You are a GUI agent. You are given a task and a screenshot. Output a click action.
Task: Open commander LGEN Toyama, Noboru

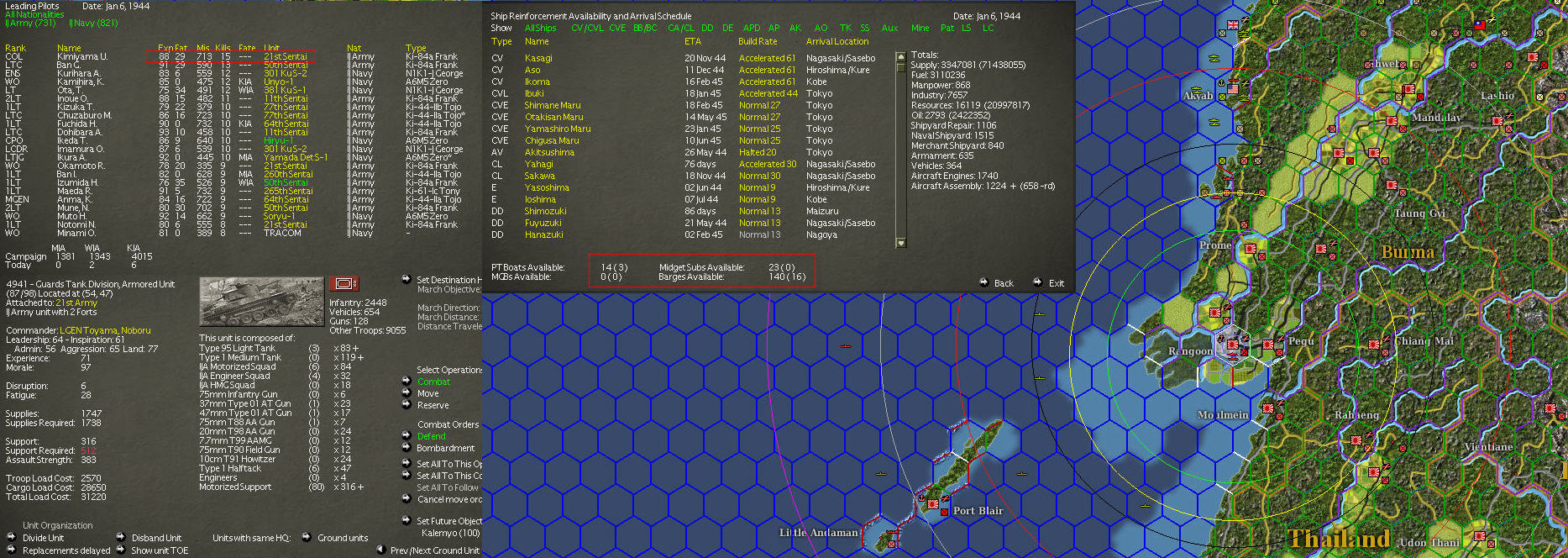click(x=105, y=330)
